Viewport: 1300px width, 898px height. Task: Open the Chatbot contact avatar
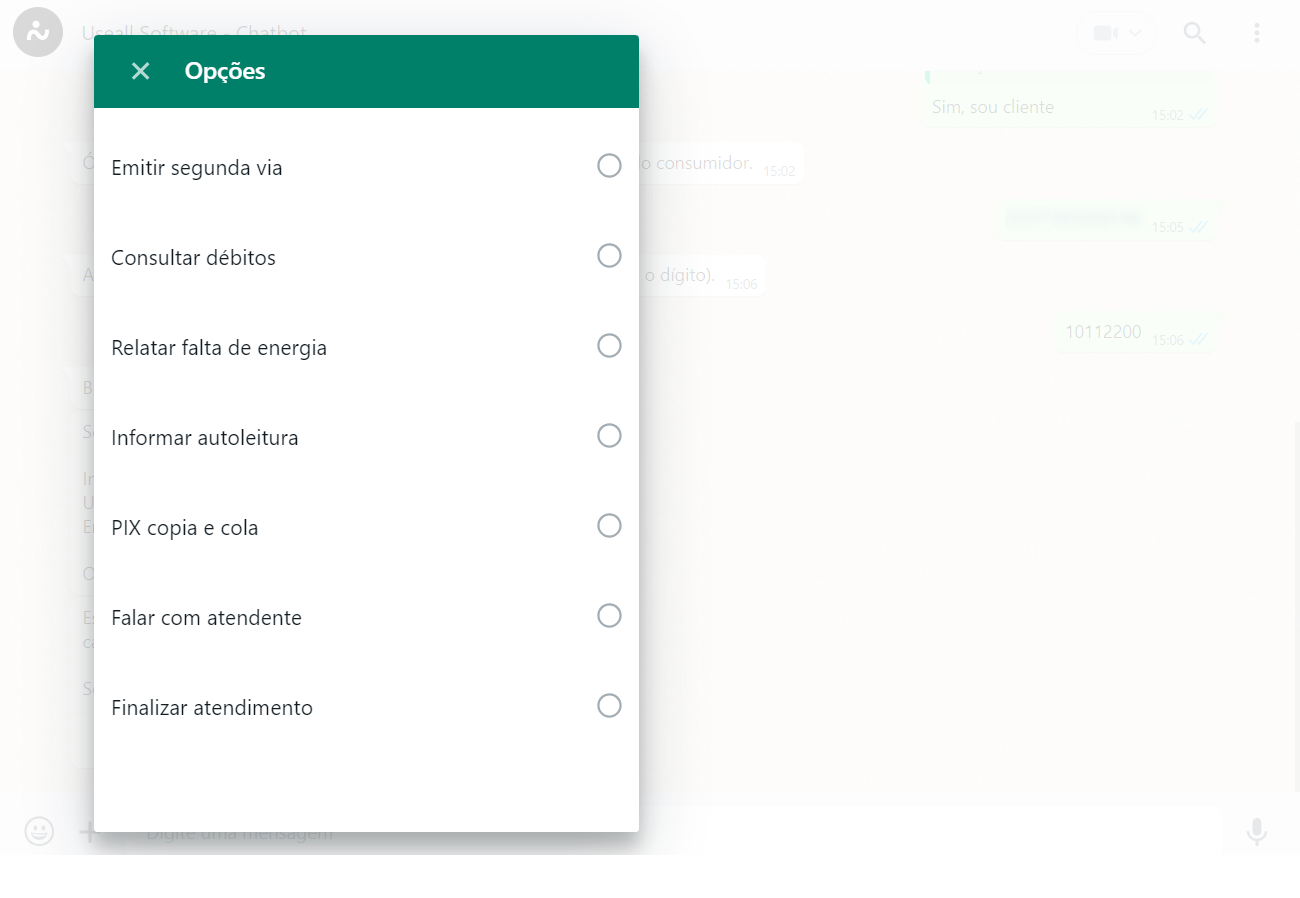(38, 32)
